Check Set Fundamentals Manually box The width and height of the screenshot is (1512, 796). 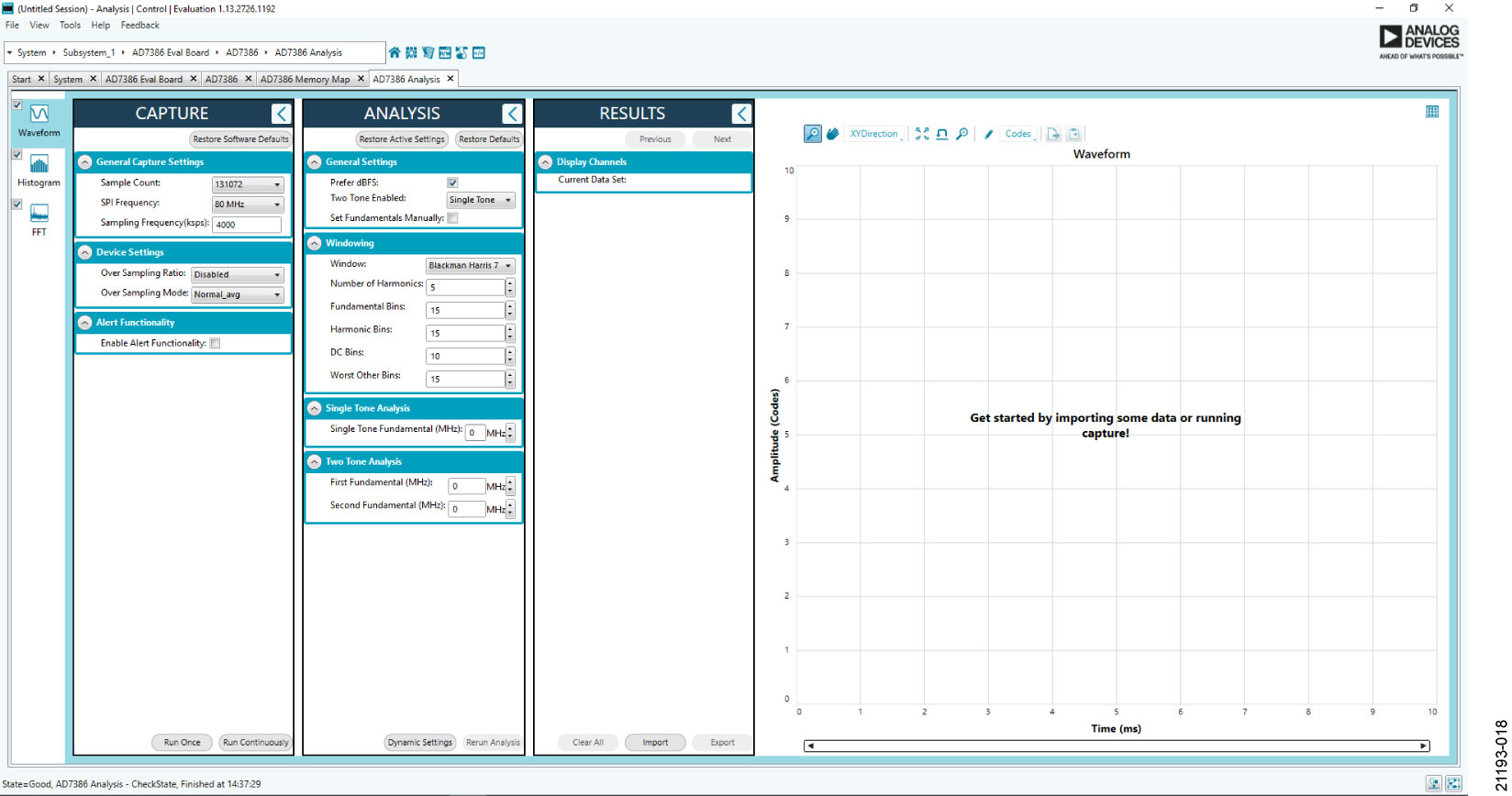point(452,218)
